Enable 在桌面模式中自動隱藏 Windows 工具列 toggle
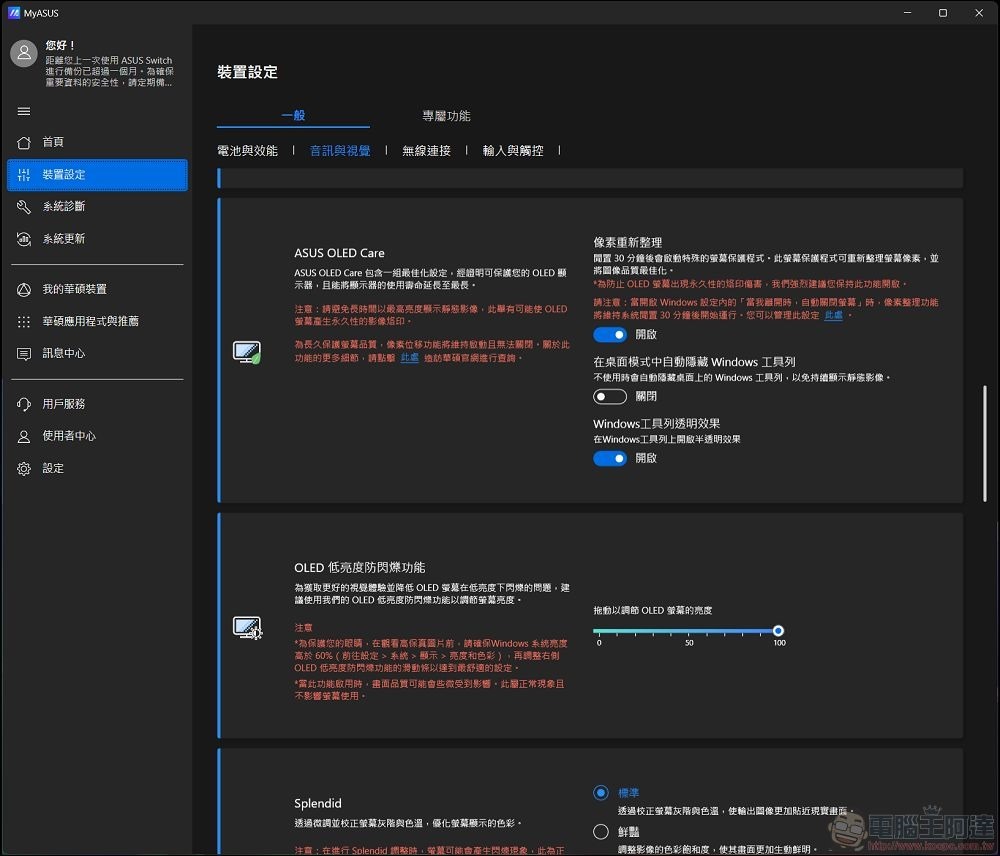Screen dimensions: 1000x856 coord(610,397)
